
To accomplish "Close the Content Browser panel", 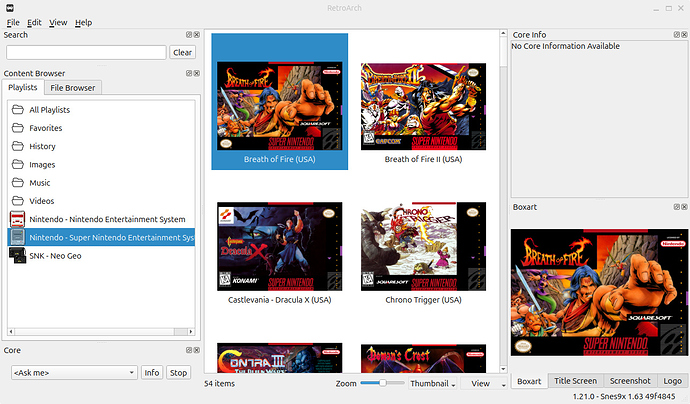I will click(x=197, y=73).
